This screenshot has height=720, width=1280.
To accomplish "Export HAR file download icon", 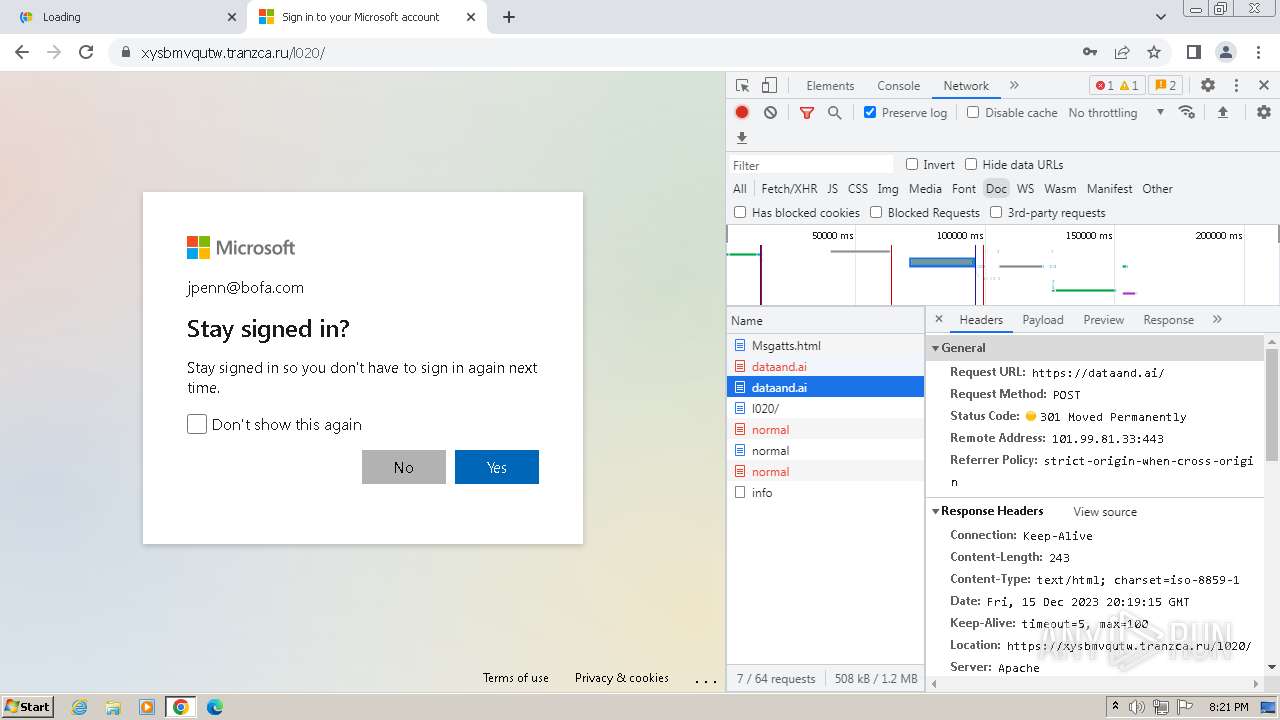I will point(742,138).
